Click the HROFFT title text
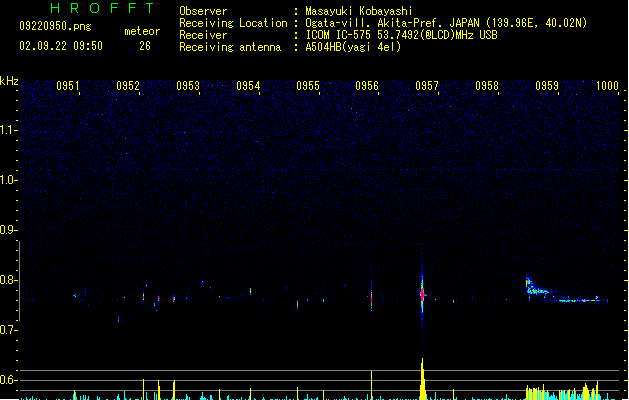 pyautogui.click(x=103, y=8)
